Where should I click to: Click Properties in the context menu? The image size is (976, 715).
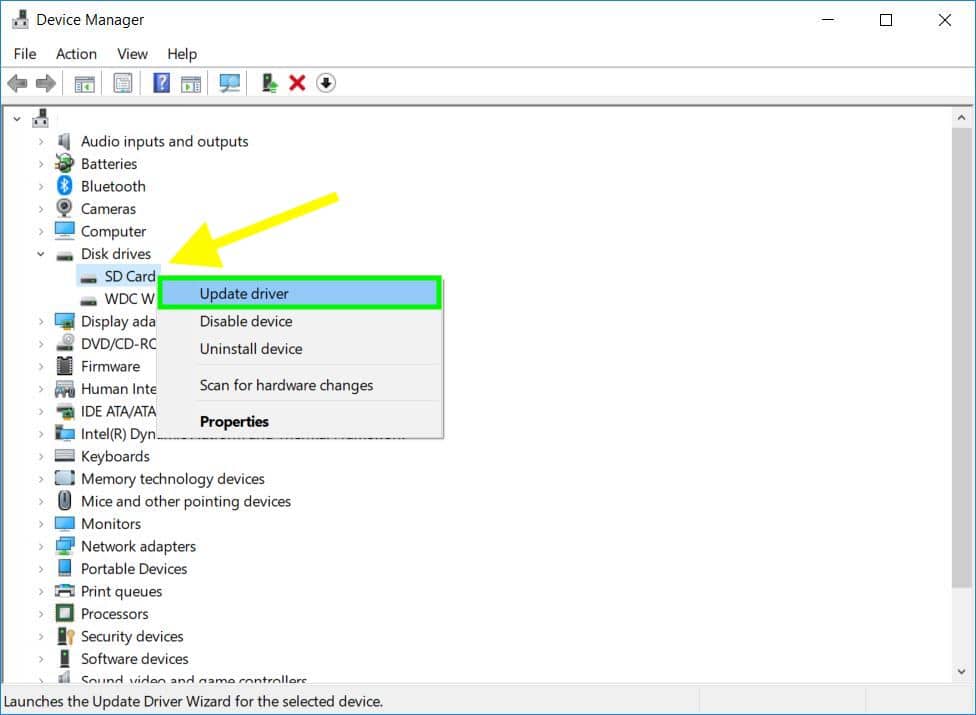[x=234, y=421]
